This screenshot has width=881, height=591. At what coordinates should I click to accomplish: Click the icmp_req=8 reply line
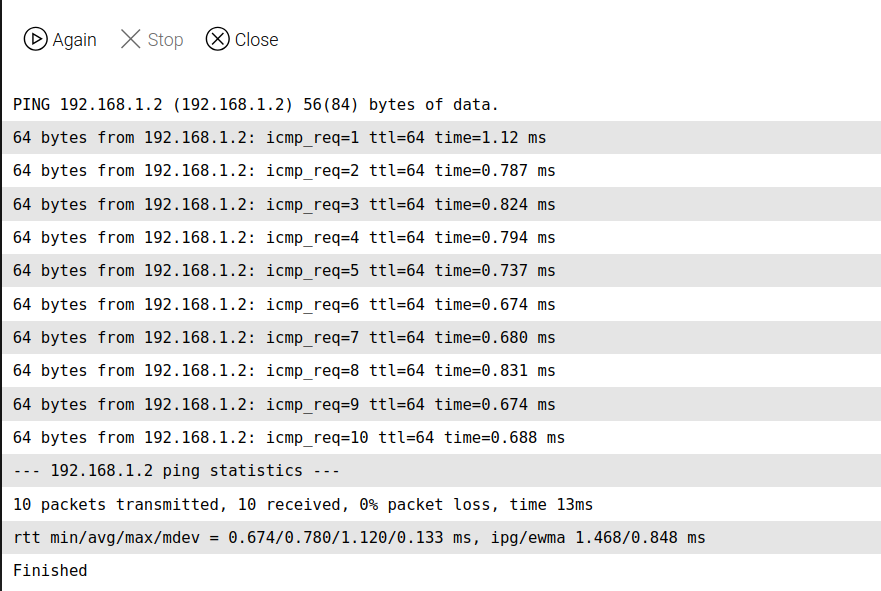(x=284, y=371)
